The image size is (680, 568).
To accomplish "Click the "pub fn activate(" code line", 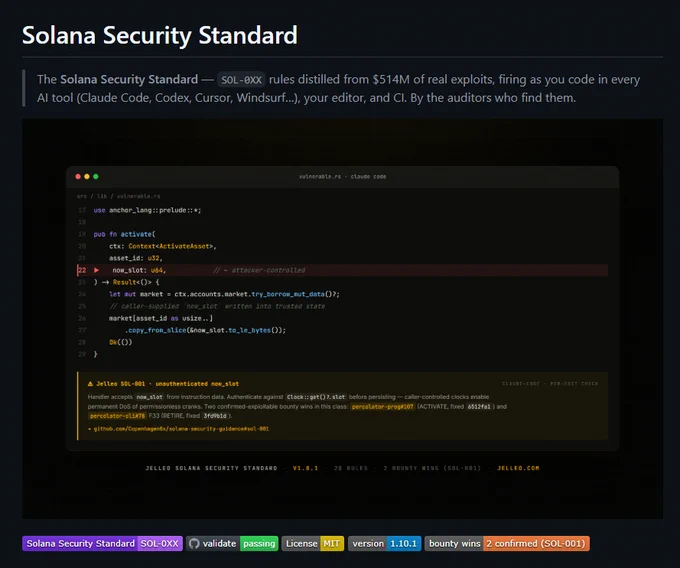I will [x=124, y=234].
